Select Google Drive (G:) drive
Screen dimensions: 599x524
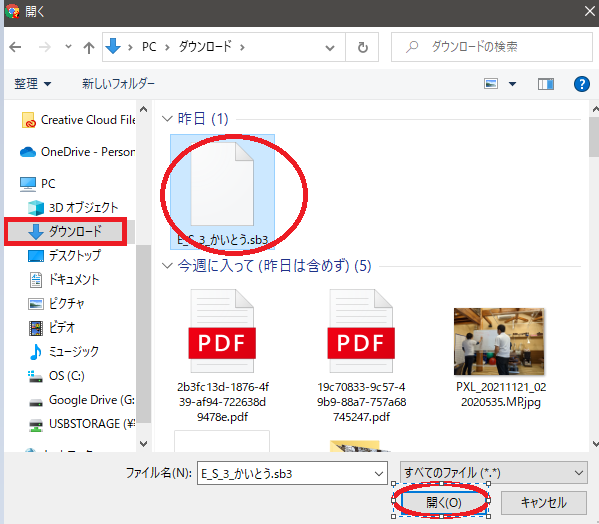coord(81,400)
